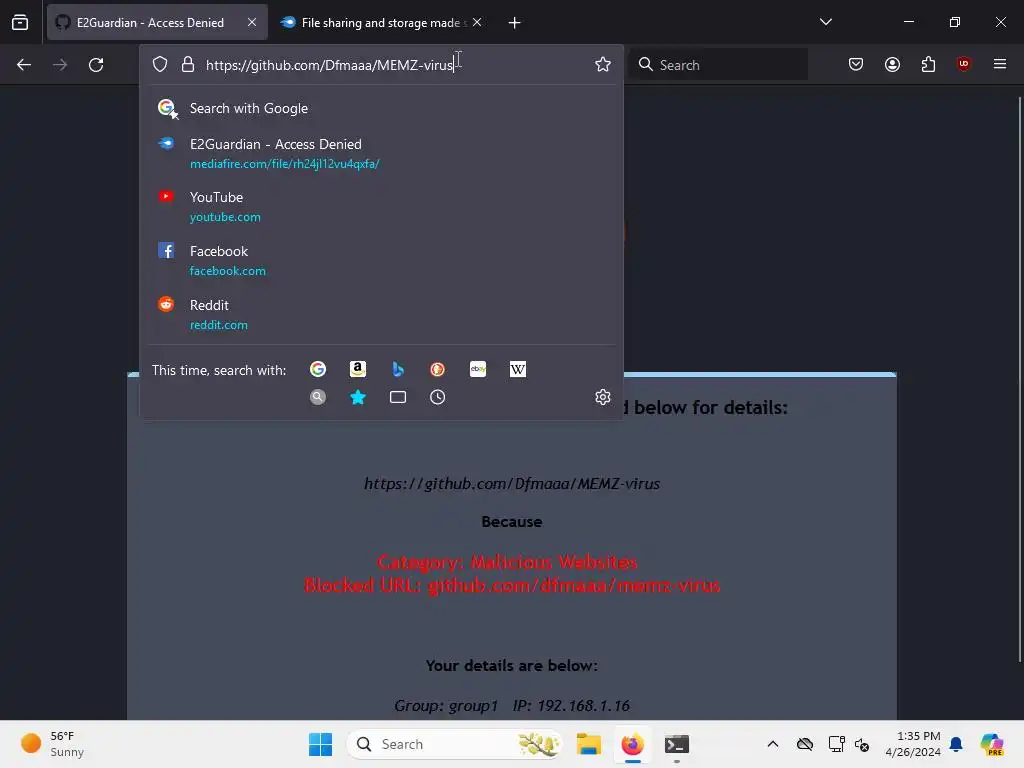Choose Search with Google suggestion
This screenshot has width=1024, height=768.
381,108
